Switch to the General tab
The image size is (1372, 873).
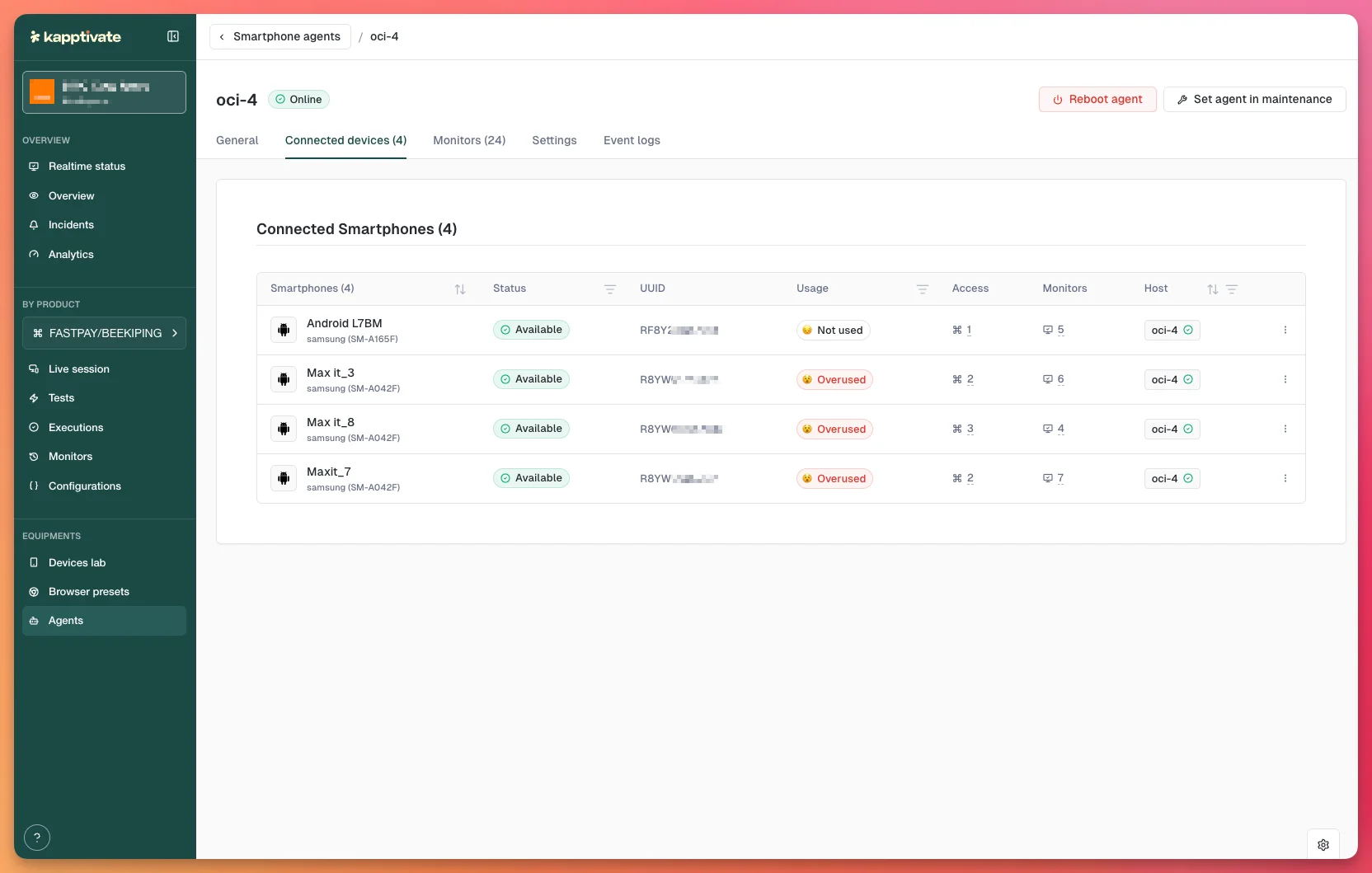[x=237, y=141]
